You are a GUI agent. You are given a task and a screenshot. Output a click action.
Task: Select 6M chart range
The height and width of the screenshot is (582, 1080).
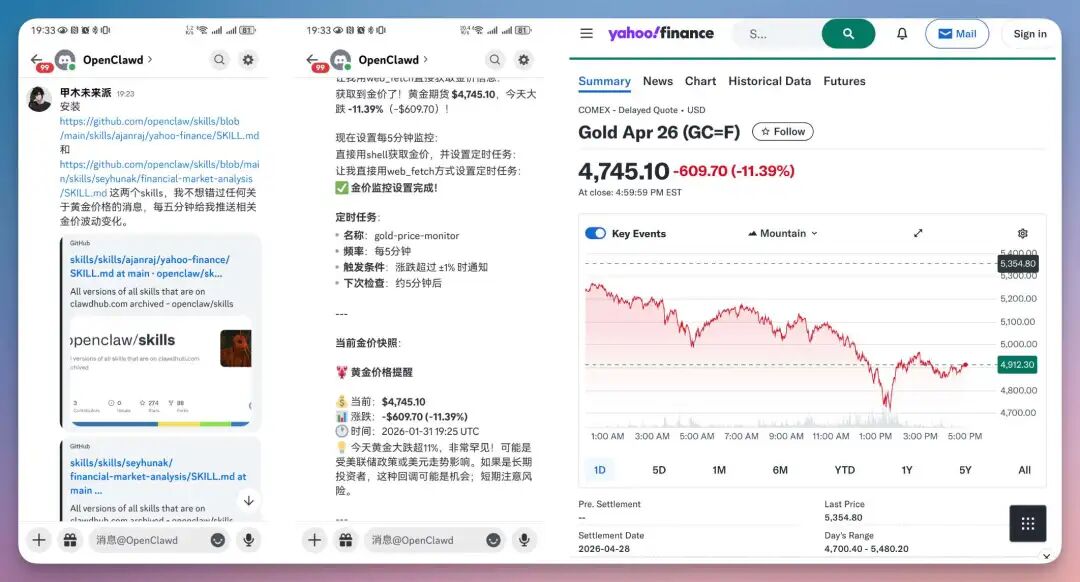pyautogui.click(x=780, y=470)
